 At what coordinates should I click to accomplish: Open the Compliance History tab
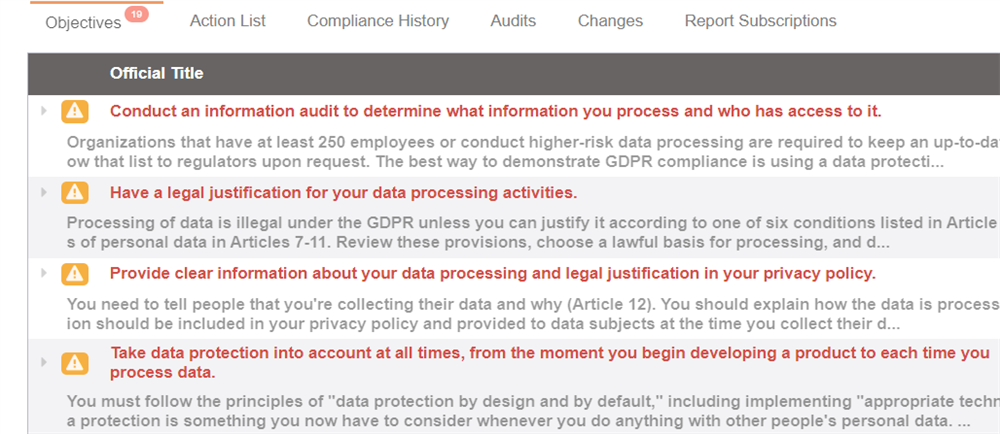coord(378,21)
